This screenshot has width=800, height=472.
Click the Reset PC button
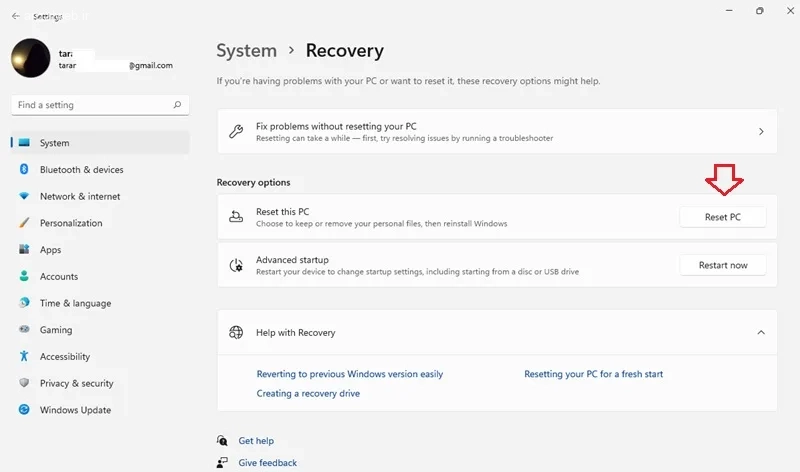coord(722,217)
